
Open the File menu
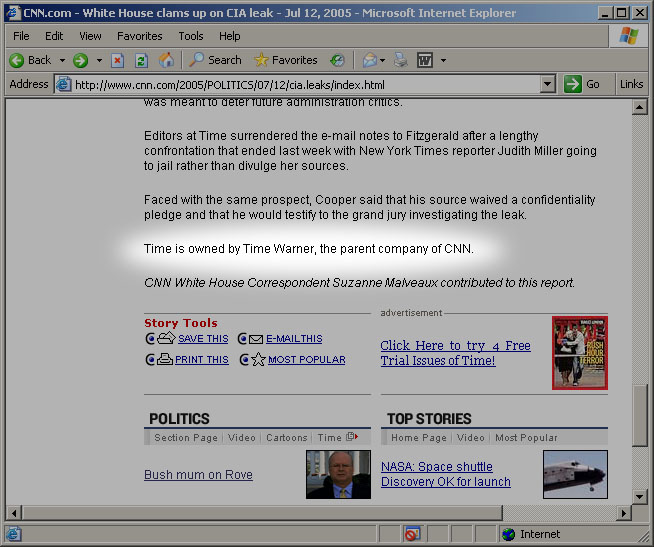coord(21,36)
